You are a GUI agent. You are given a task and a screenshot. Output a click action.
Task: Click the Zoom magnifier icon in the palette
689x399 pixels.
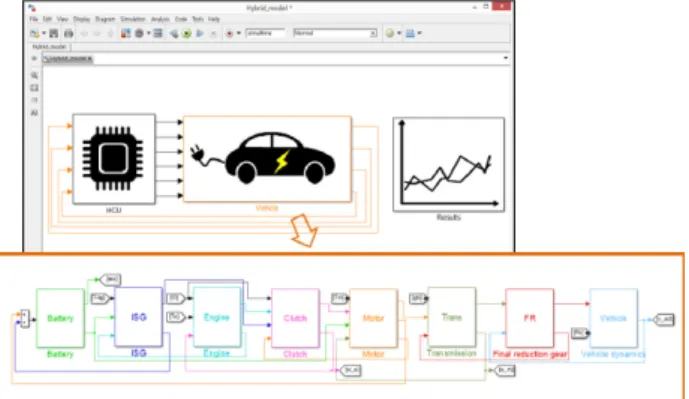[34, 76]
